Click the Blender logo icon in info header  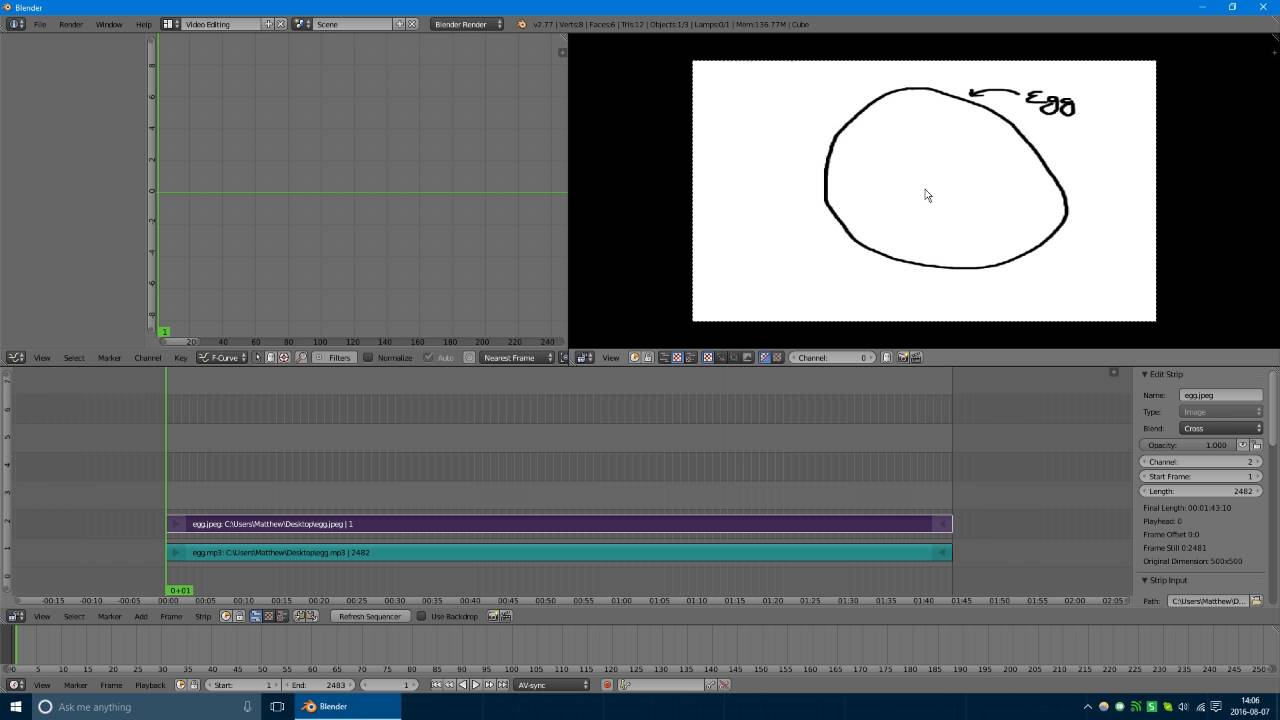521,24
